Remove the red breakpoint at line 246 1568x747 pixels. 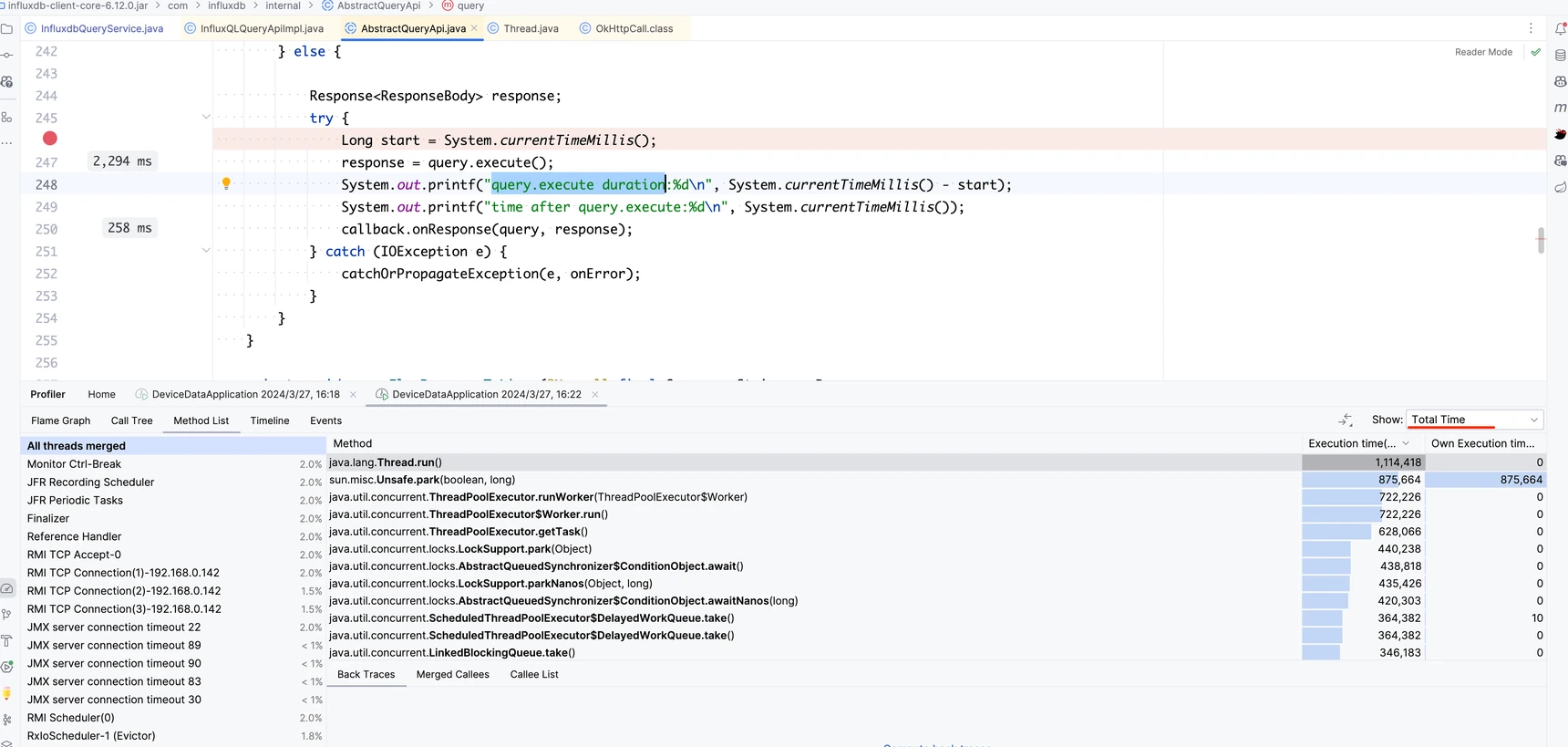[x=50, y=139]
